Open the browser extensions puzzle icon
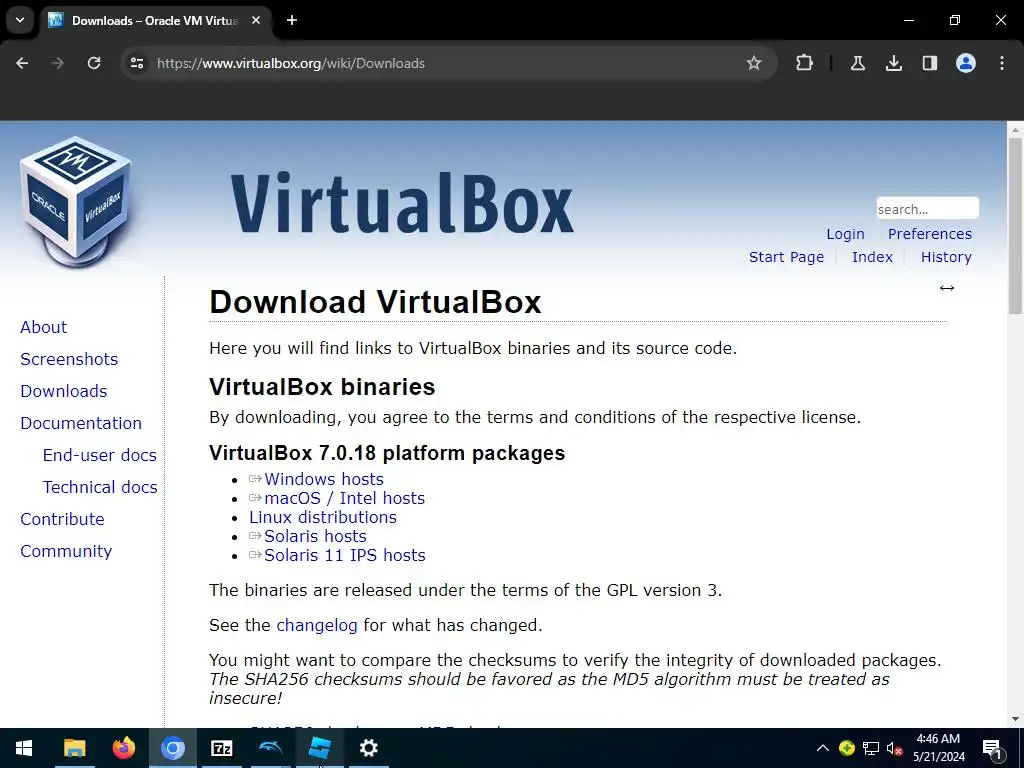Screen dimensions: 1024x768 pyautogui.click(x=805, y=63)
